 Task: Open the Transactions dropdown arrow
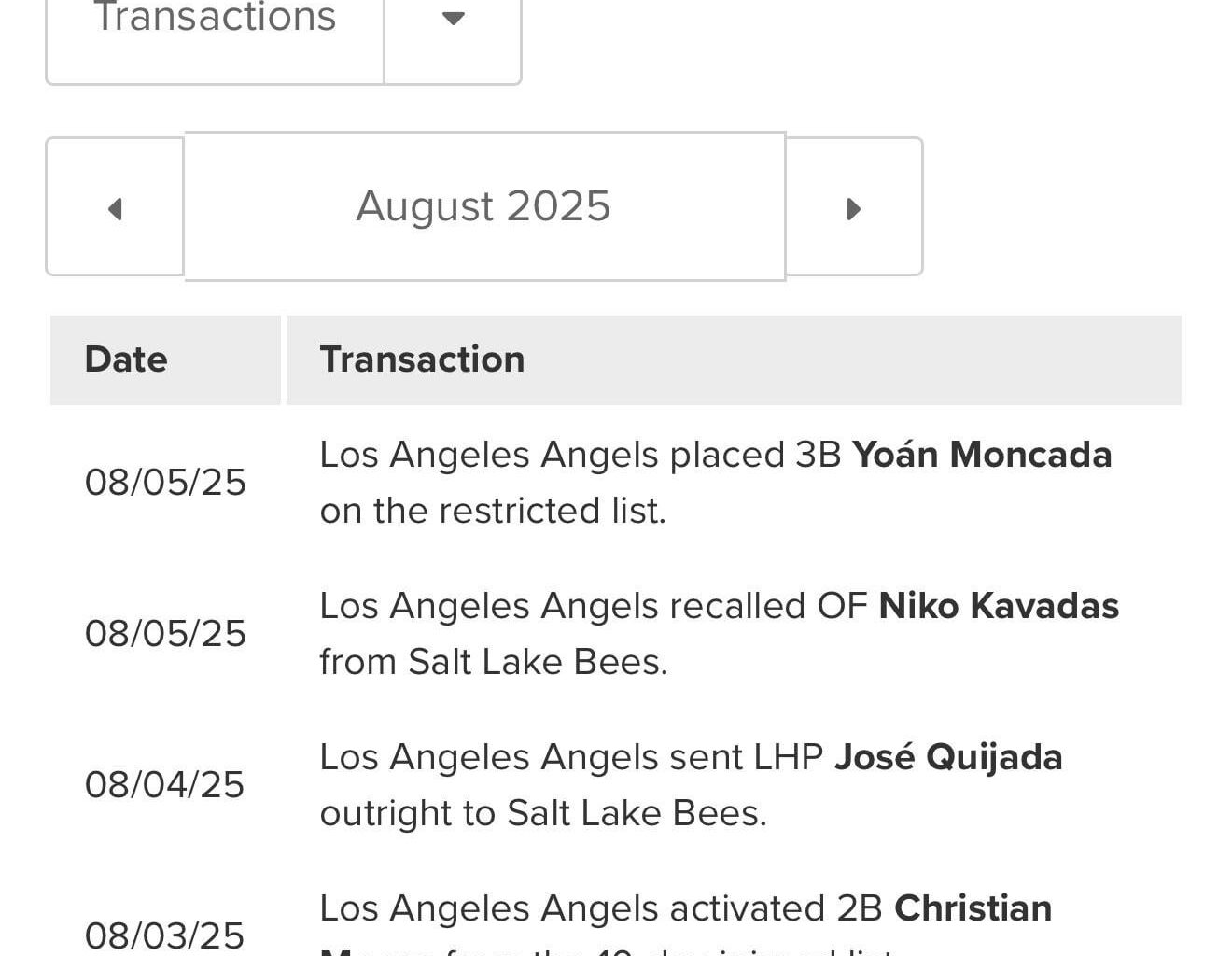pyautogui.click(x=453, y=21)
